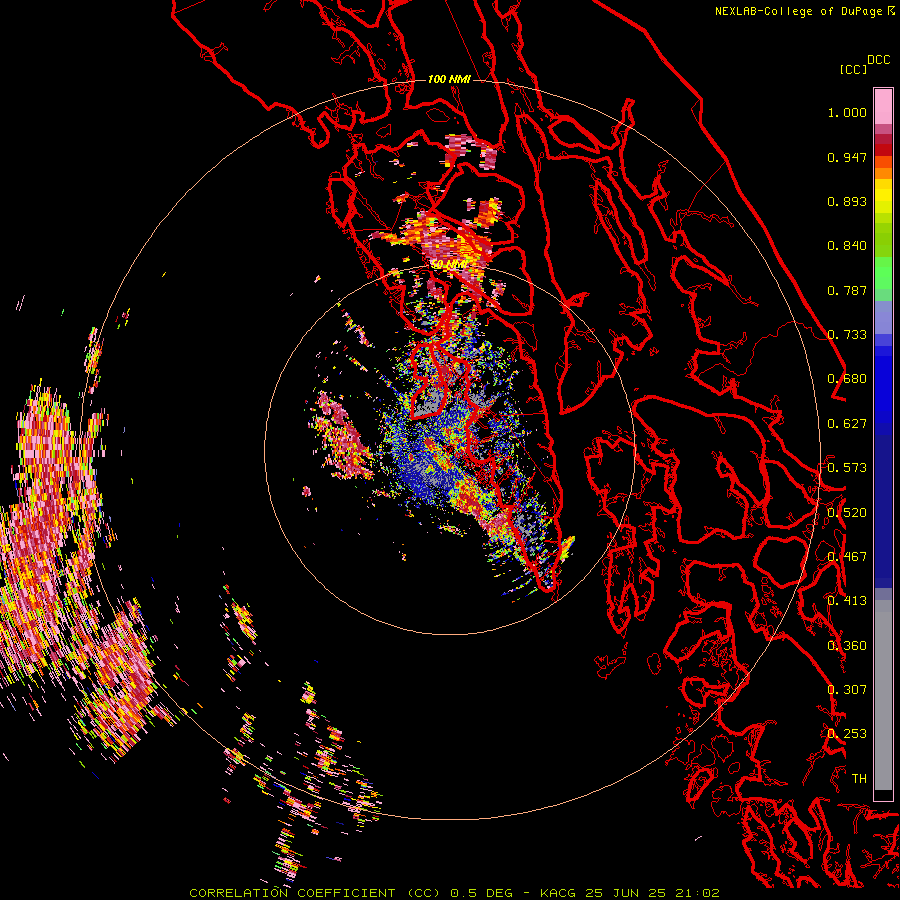Click the pink top segment of the color bar

883,107
